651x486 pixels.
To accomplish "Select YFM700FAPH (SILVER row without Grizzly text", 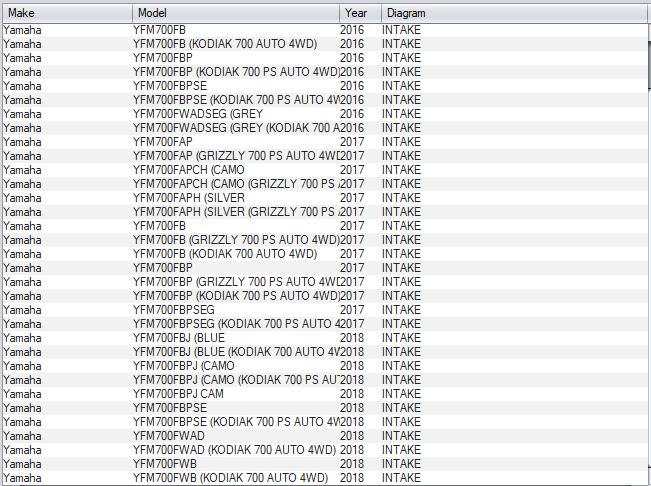I will 325,198.
